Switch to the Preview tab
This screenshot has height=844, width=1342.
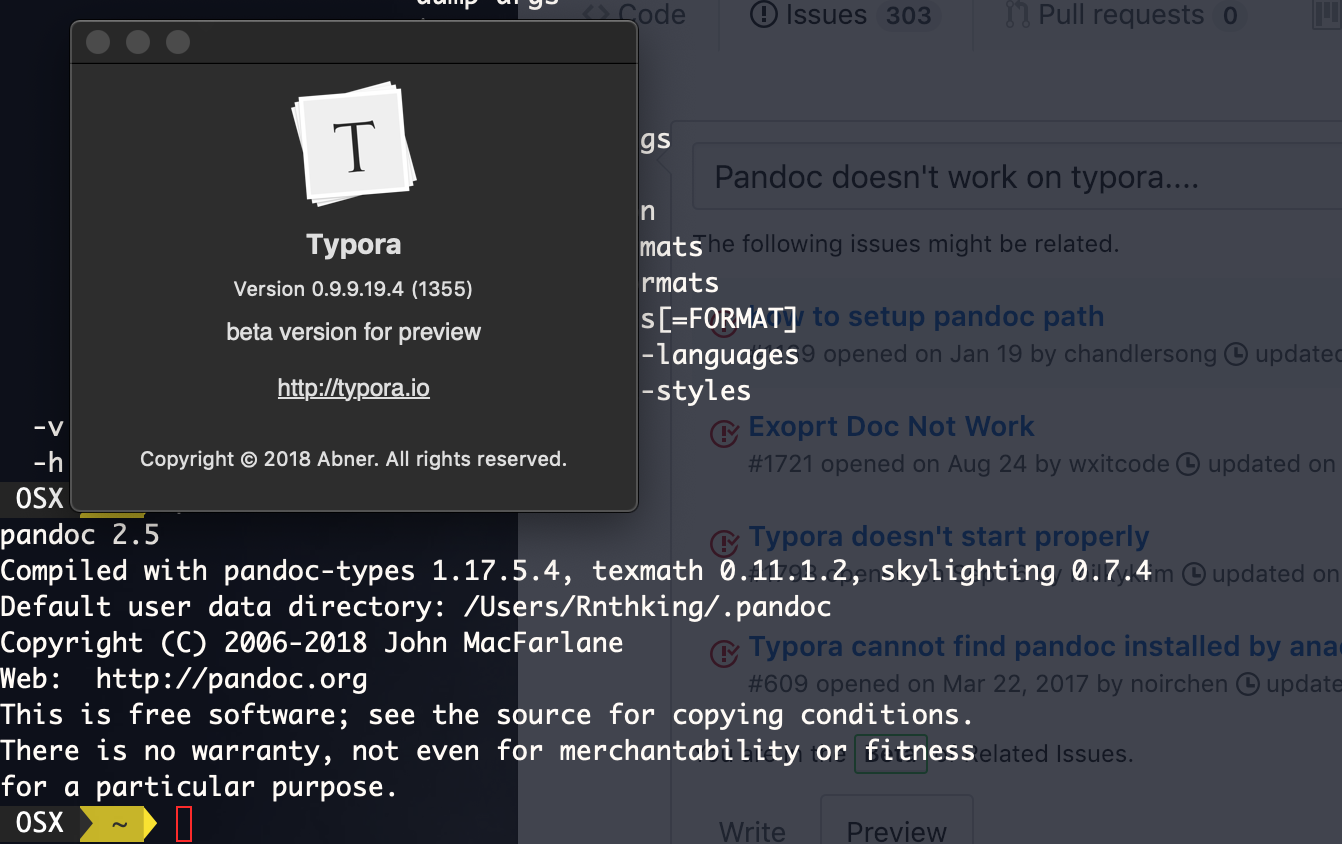tap(895, 830)
